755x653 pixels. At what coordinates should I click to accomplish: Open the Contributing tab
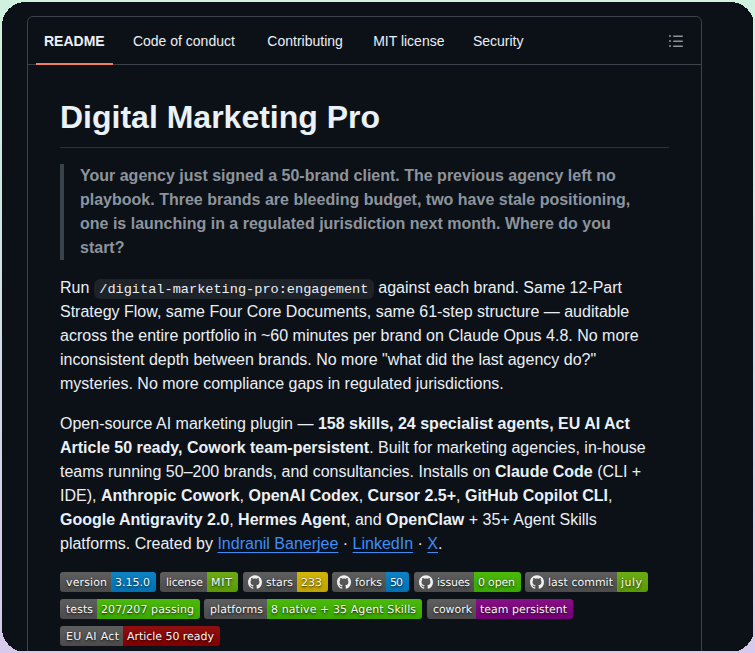coord(305,41)
